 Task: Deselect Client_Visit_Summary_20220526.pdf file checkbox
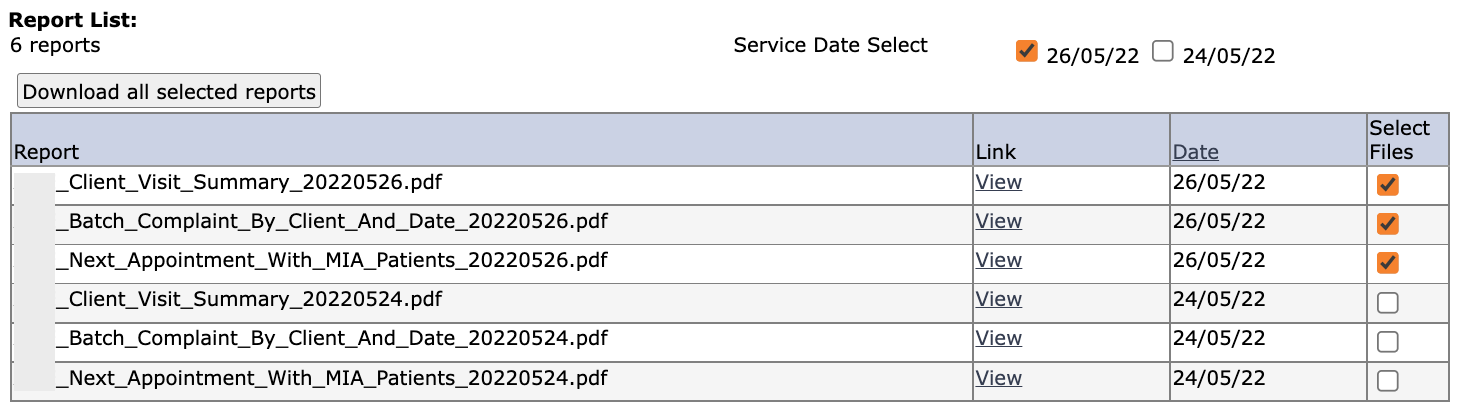point(1388,185)
